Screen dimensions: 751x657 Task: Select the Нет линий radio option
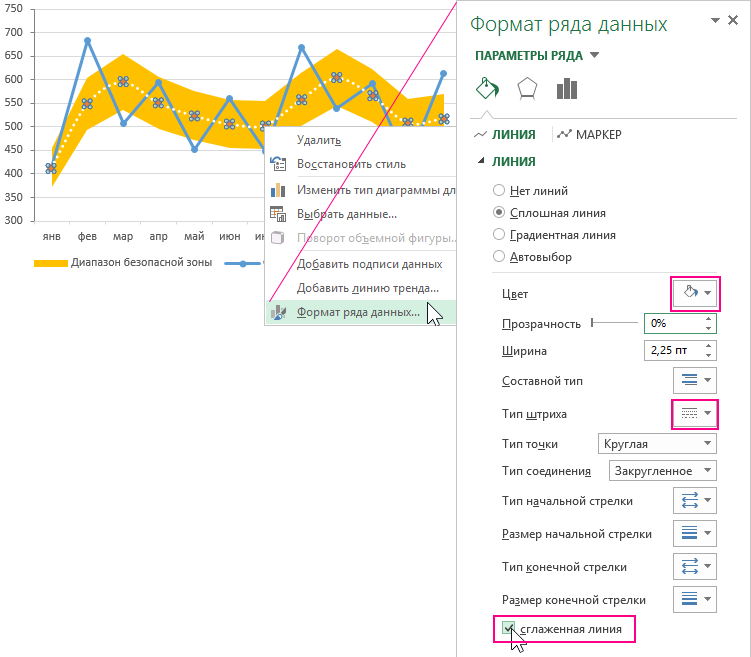tap(499, 191)
